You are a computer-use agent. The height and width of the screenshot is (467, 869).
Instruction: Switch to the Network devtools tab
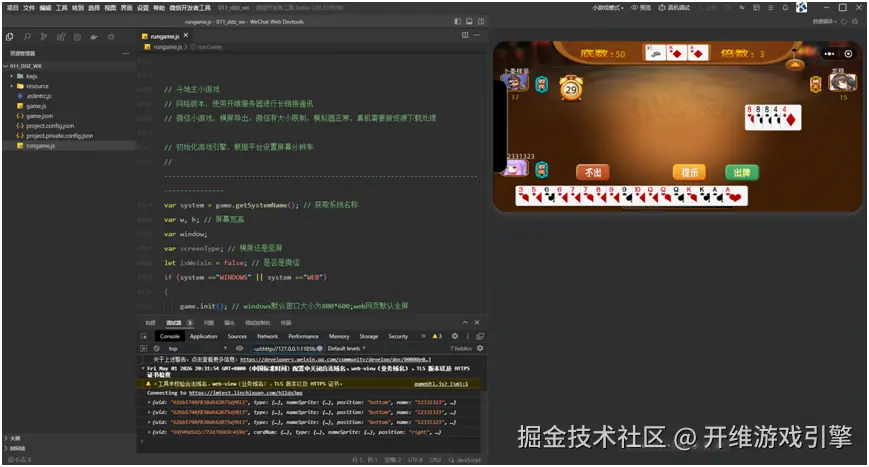(268, 336)
